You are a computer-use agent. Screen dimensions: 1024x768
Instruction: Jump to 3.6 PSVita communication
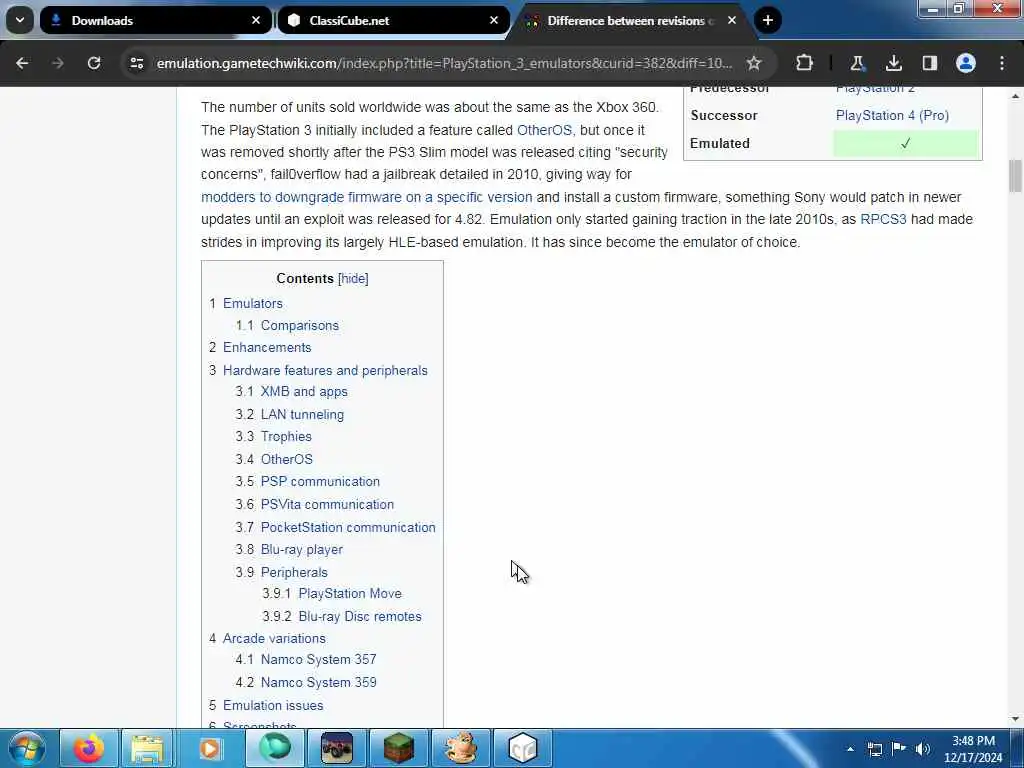tap(315, 504)
